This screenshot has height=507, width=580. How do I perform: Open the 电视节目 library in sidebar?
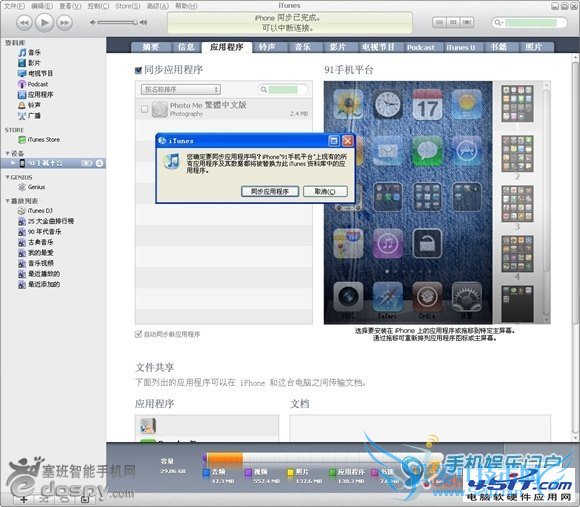(36, 73)
